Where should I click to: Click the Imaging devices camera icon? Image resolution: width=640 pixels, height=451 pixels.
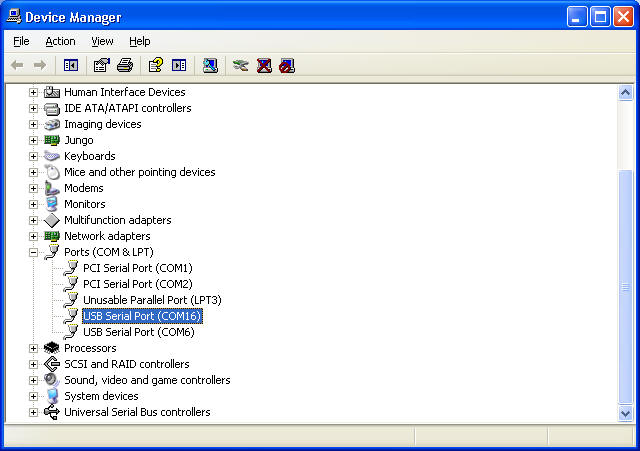click(52, 124)
